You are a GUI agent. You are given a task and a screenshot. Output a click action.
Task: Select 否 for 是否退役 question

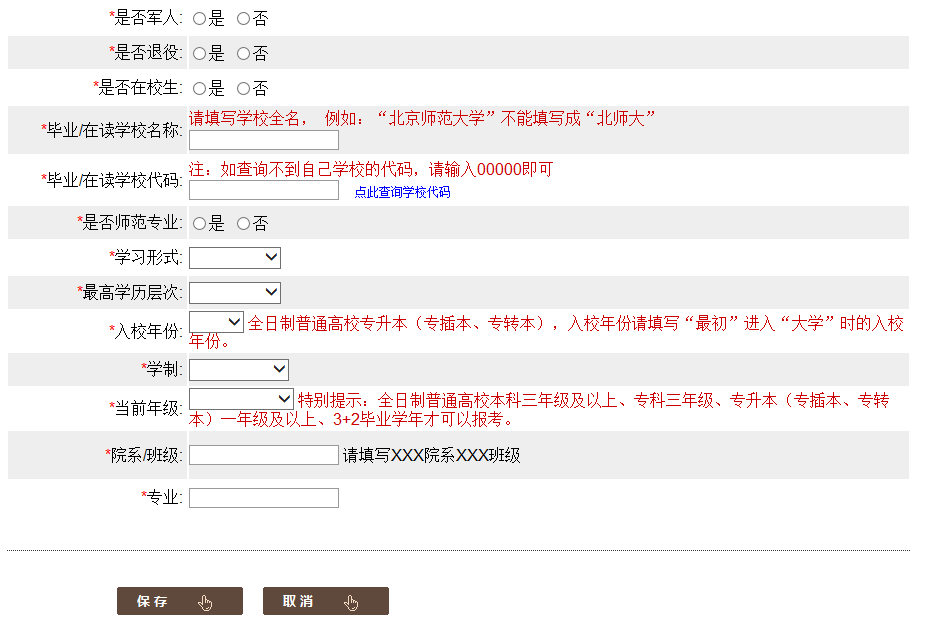245,53
